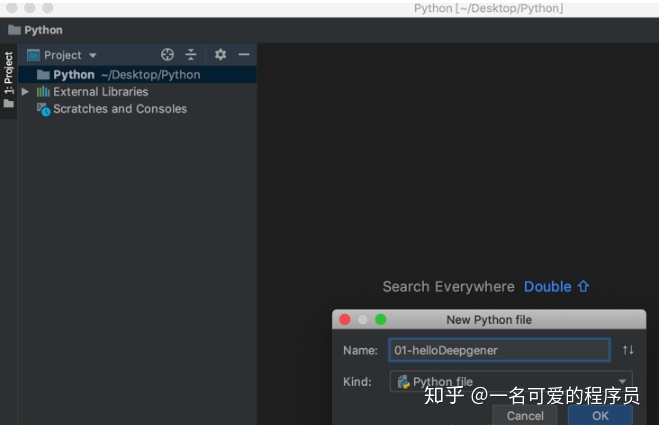This screenshot has width=659, height=425.
Task: Open Project panel settings gear
Action: tap(220, 55)
